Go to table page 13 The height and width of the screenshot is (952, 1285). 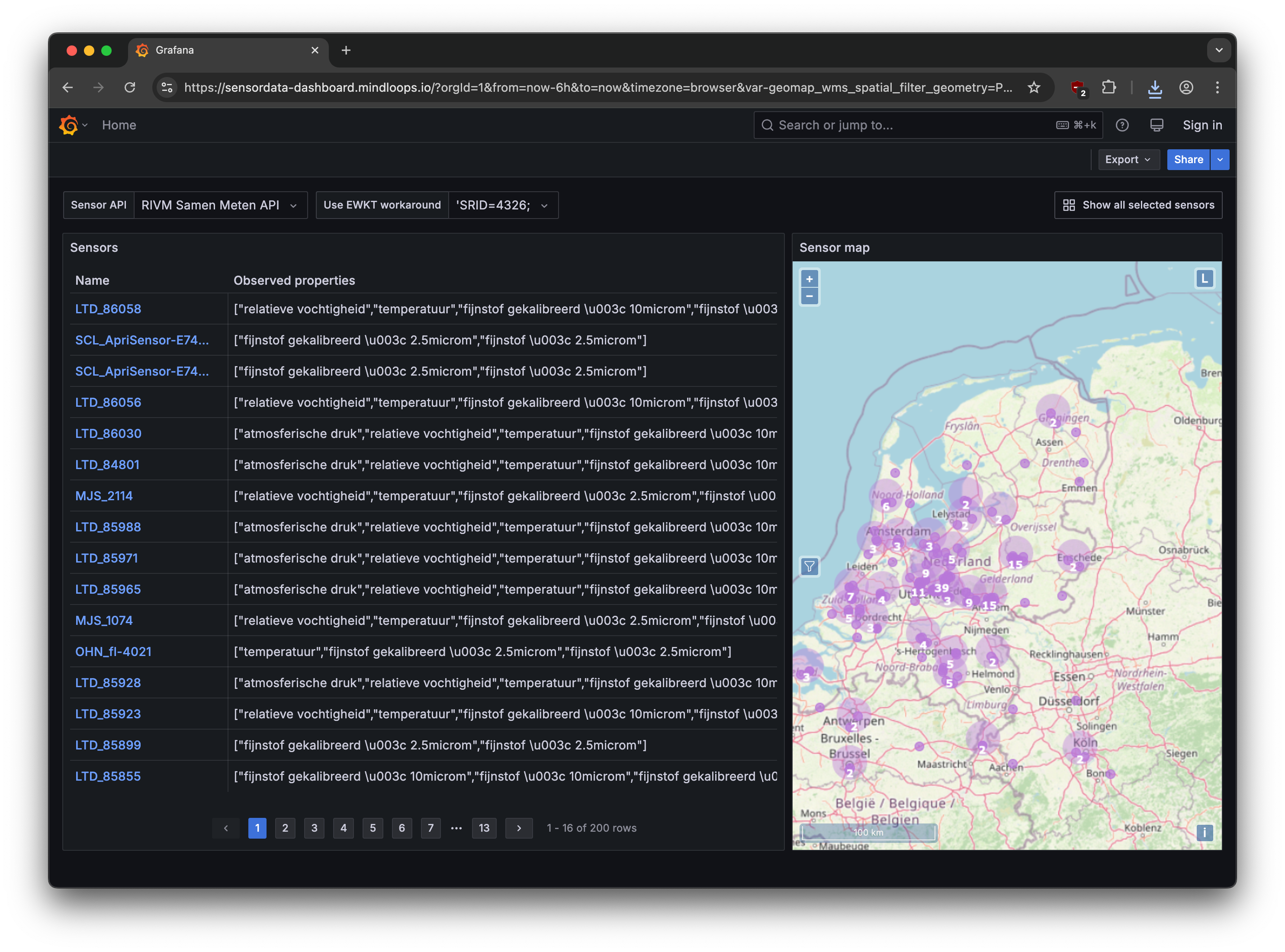click(x=484, y=828)
